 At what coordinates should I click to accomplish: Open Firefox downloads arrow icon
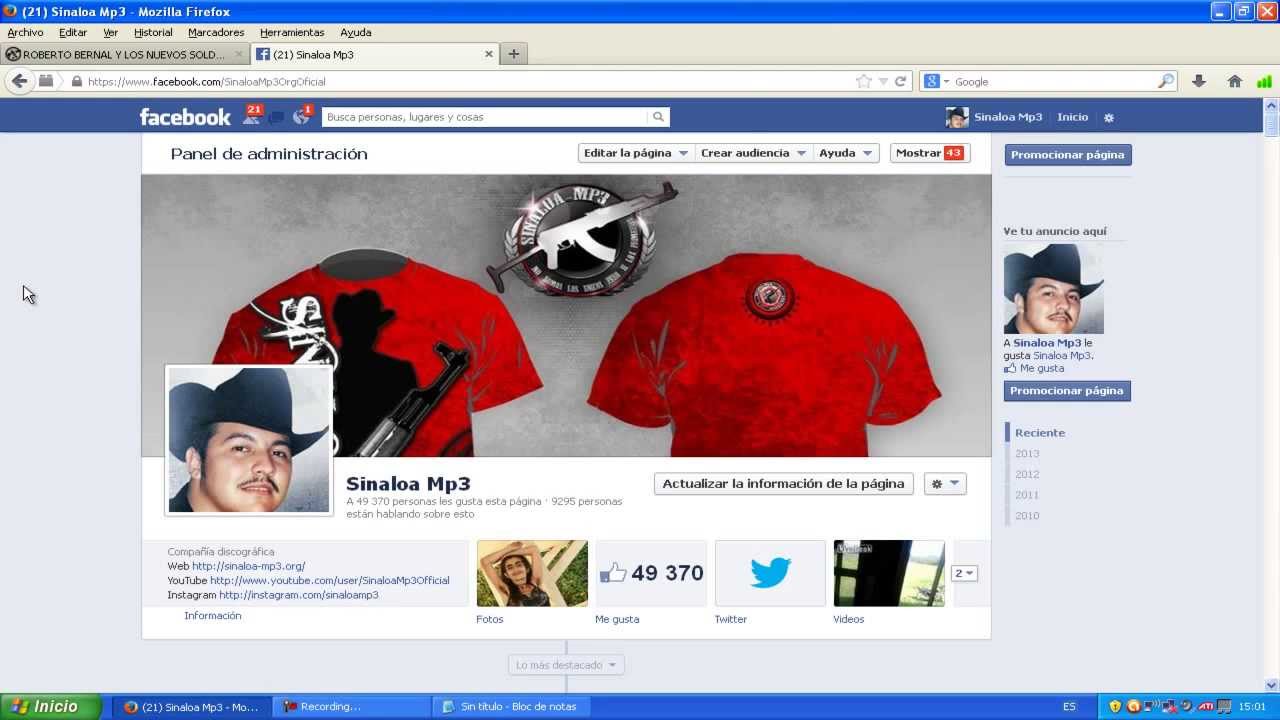[x=1199, y=82]
